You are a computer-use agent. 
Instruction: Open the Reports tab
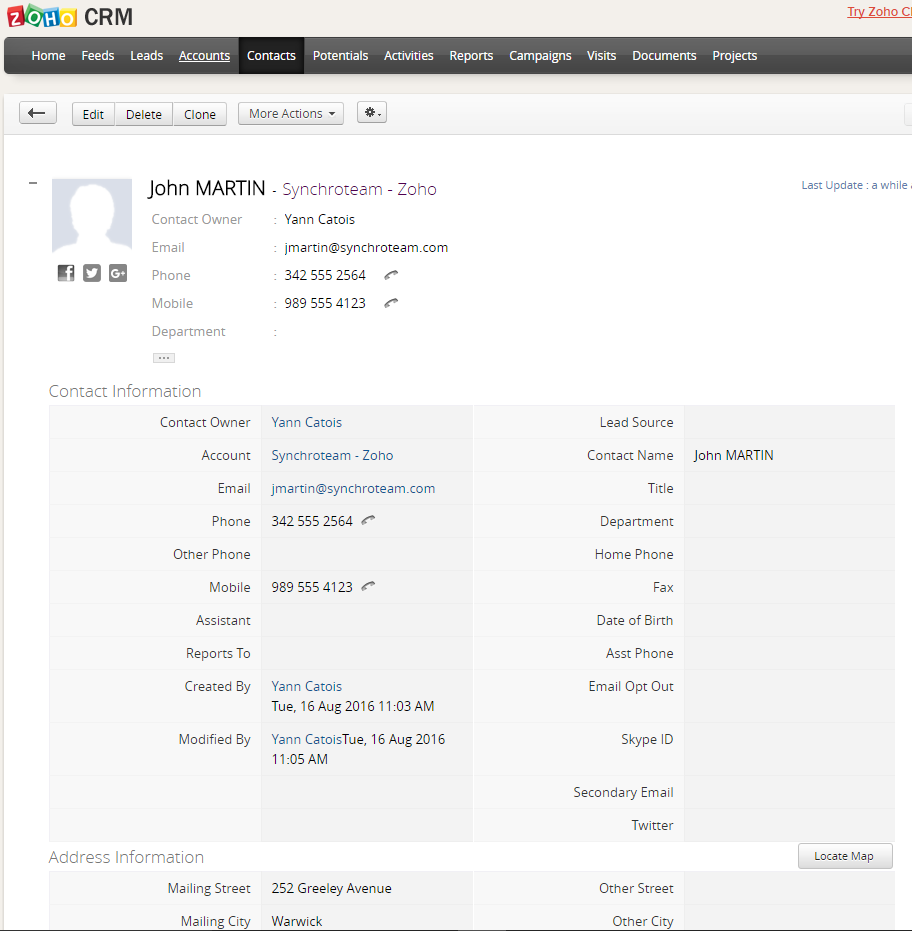[471, 56]
